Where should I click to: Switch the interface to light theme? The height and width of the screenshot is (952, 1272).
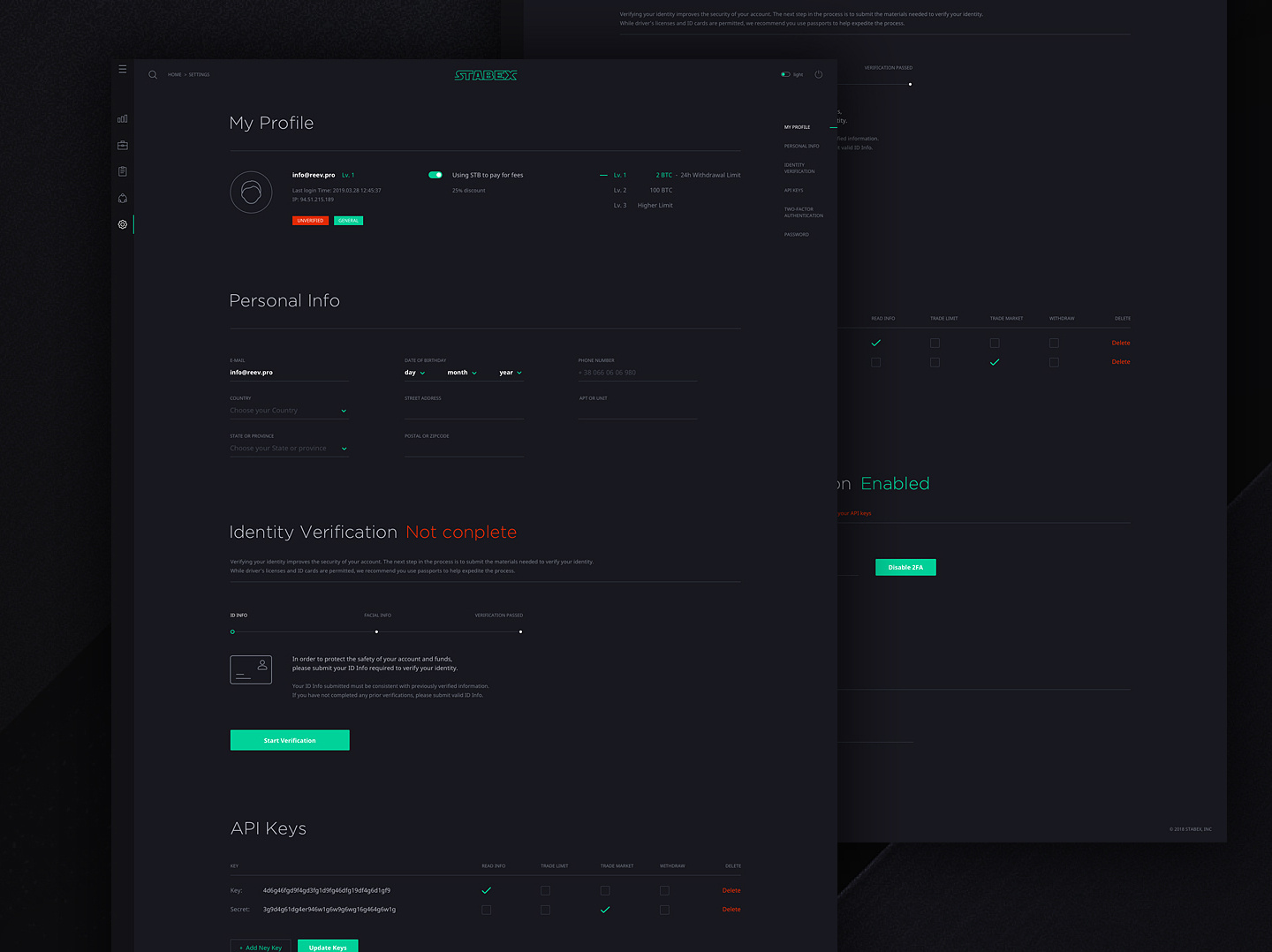click(x=786, y=74)
